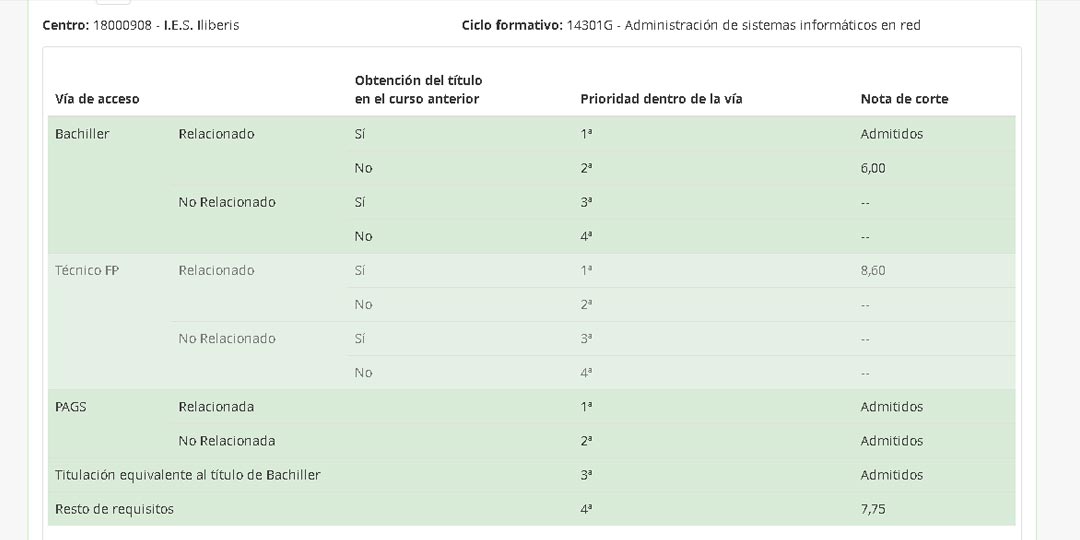Click the "Prioridad dentro de la vía" header
Screen dimensions: 1080x540
click(x=661, y=99)
